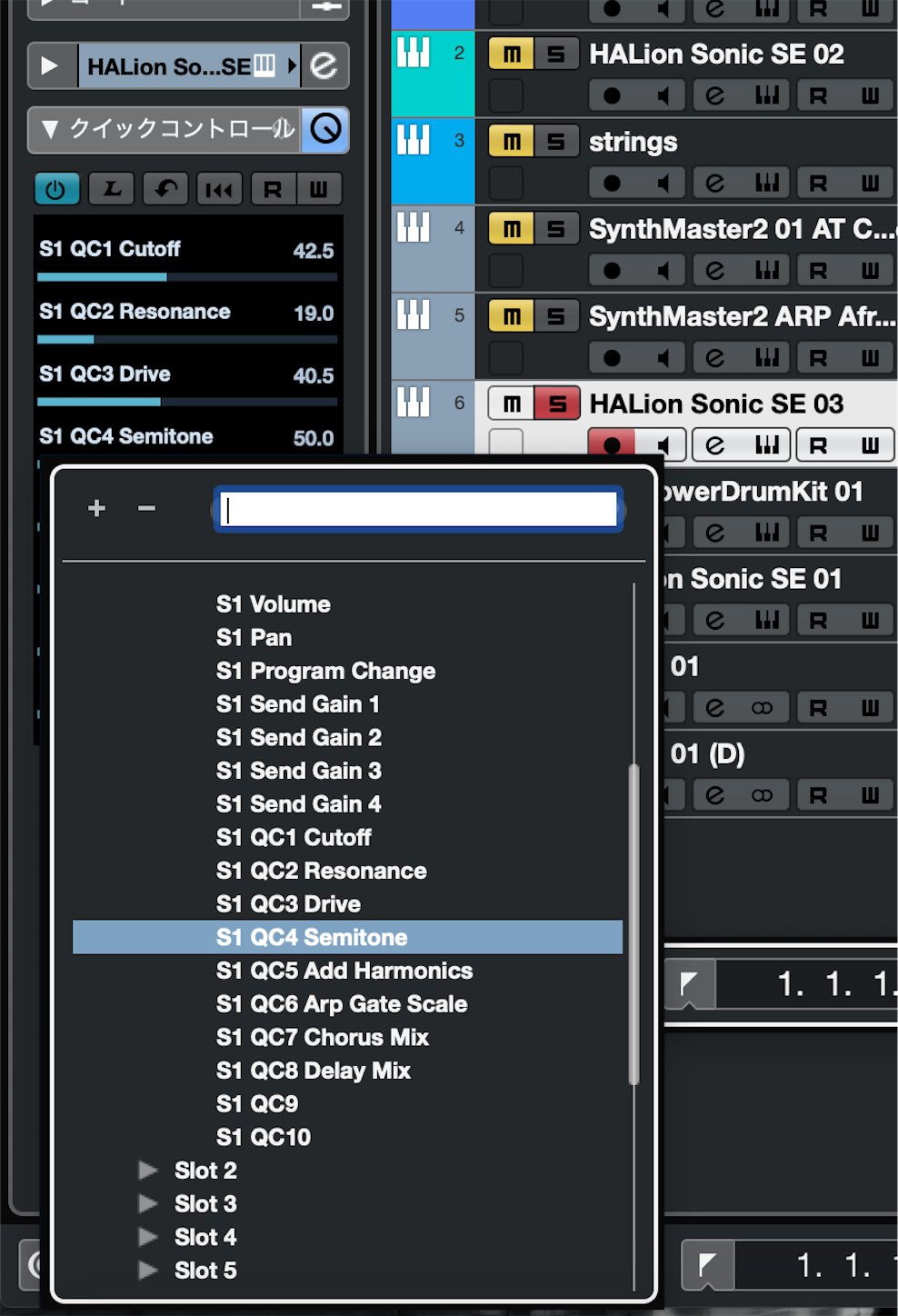The height and width of the screenshot is (1316, 898).
Task: Click the parameter list scrollbar
Action: tap(634, 925)
